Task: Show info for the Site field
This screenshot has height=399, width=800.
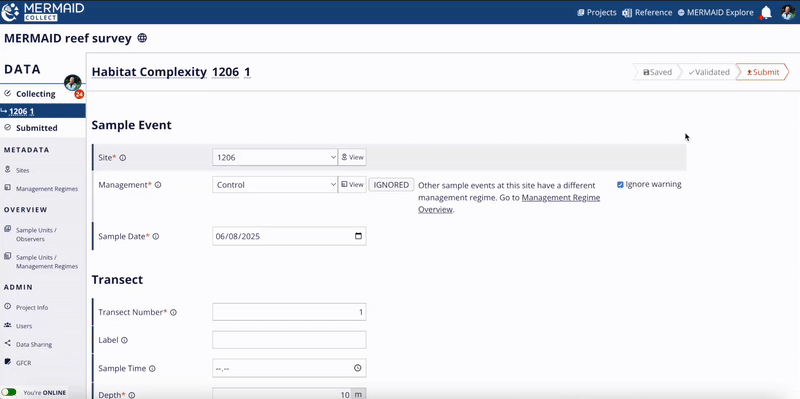Action: (122, 158)
